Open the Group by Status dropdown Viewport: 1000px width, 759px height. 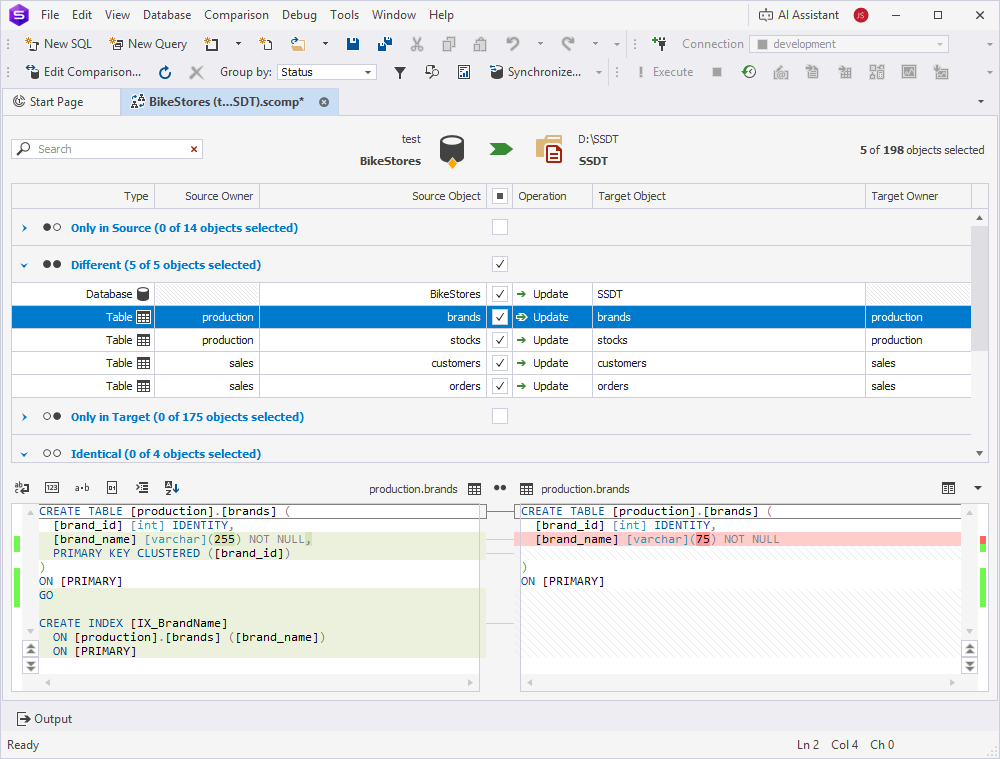(326, 72)
